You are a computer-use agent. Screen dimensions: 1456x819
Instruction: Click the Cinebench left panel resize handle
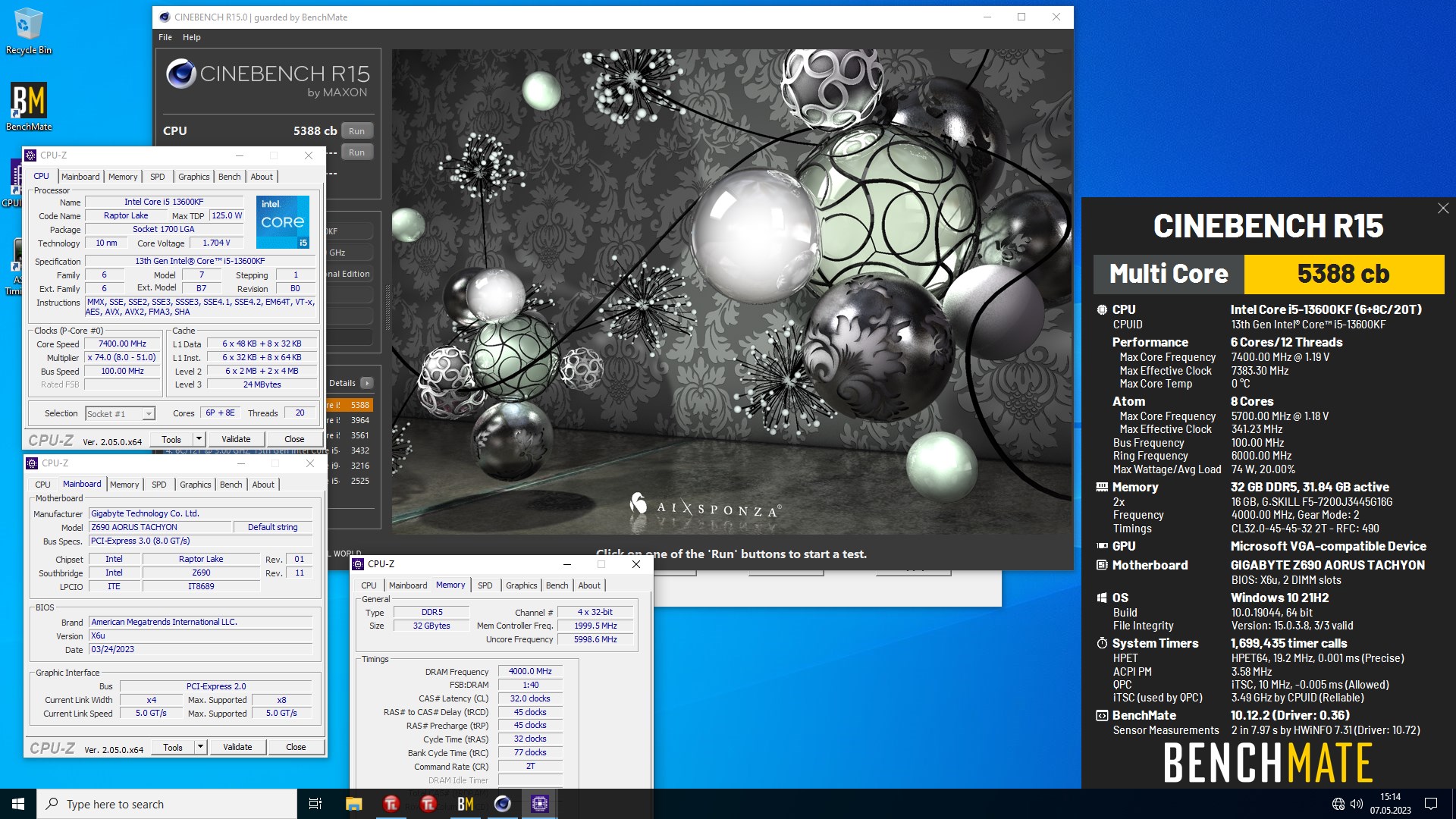pos(388,309)
